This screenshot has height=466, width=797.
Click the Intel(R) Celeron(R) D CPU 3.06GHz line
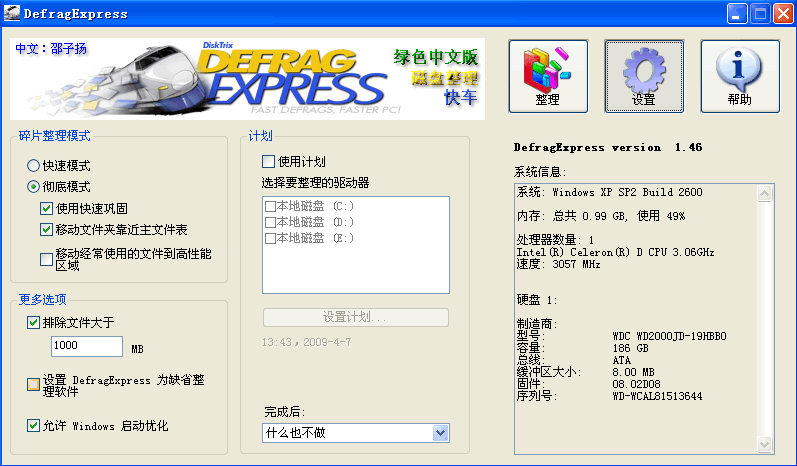616,252
